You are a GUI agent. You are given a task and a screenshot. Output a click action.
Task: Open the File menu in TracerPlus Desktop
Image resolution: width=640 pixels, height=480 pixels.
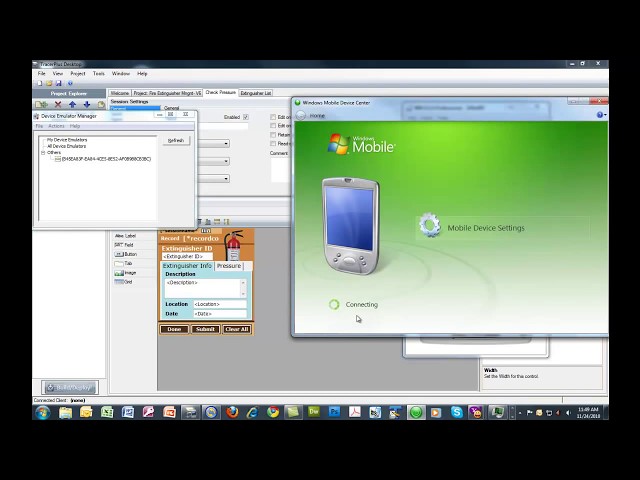coord(42,73)
